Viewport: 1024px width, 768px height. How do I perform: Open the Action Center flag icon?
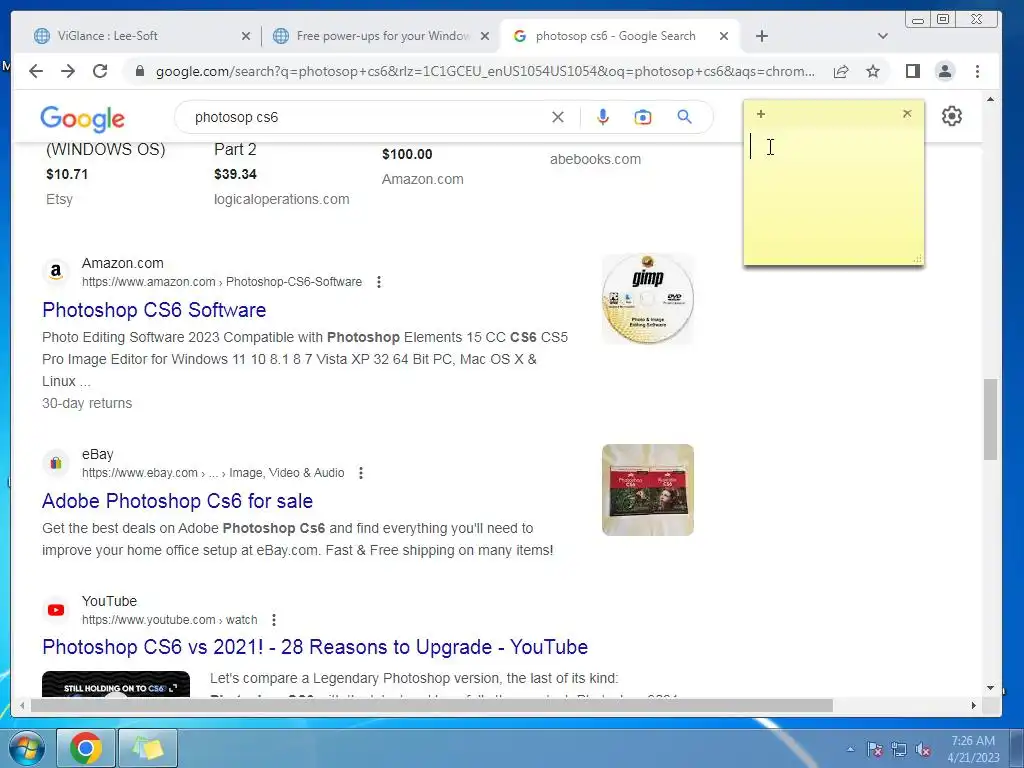(874, 749)
